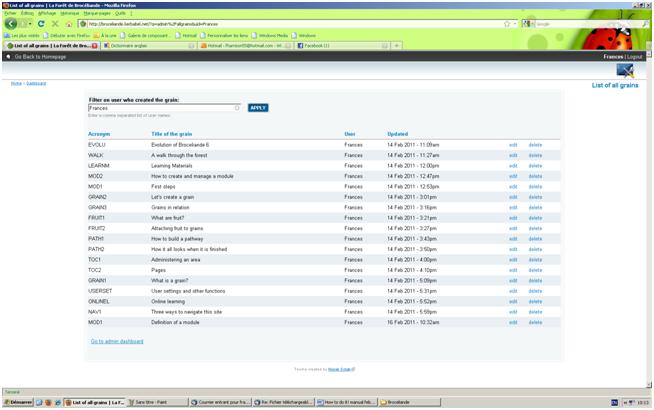654x410 pixels.
Task: Close the 'List of all grains' tab
Action: (95, 45)
